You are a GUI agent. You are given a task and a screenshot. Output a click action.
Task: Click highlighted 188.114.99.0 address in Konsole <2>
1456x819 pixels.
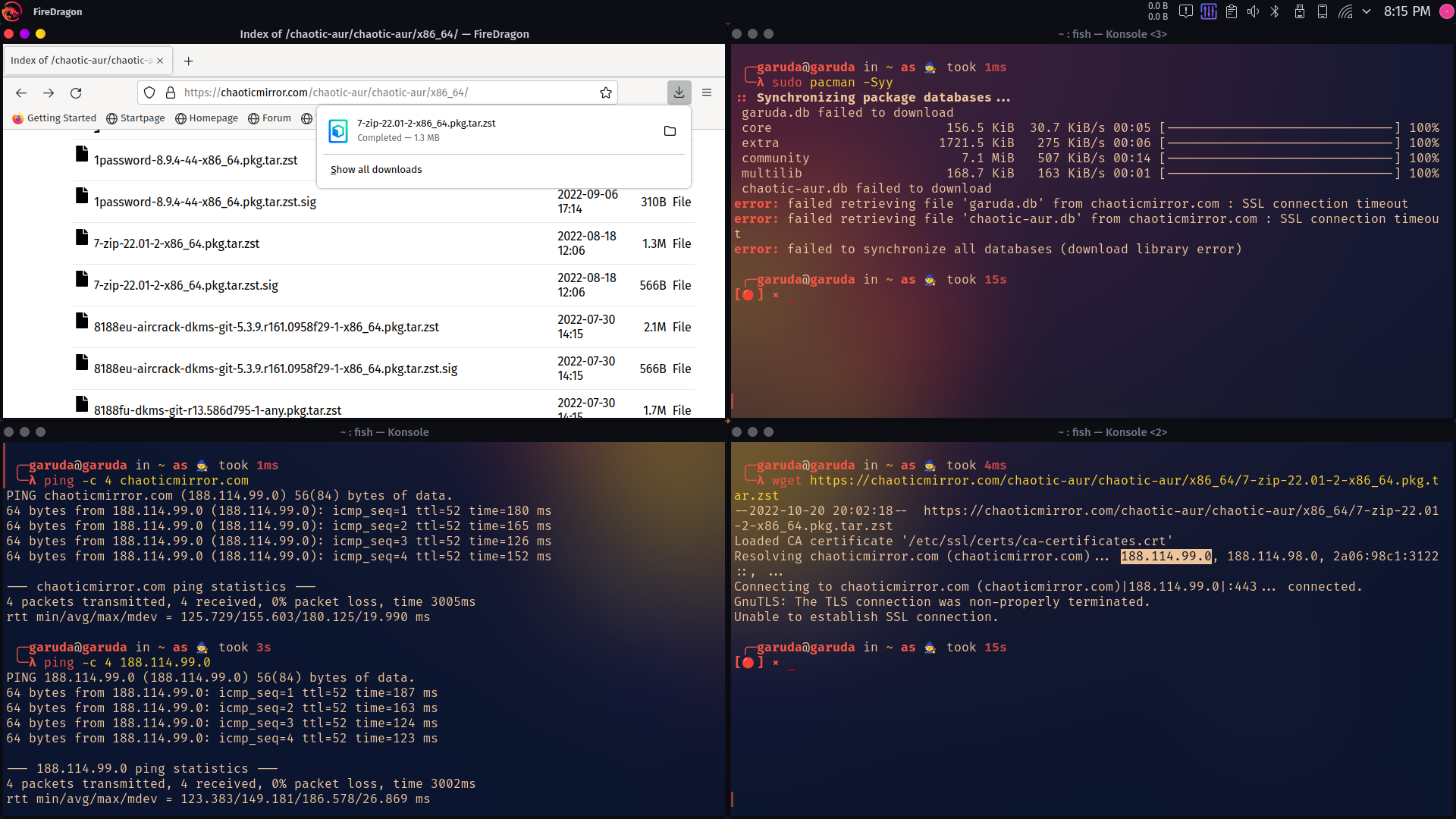tap(1166, 557)
